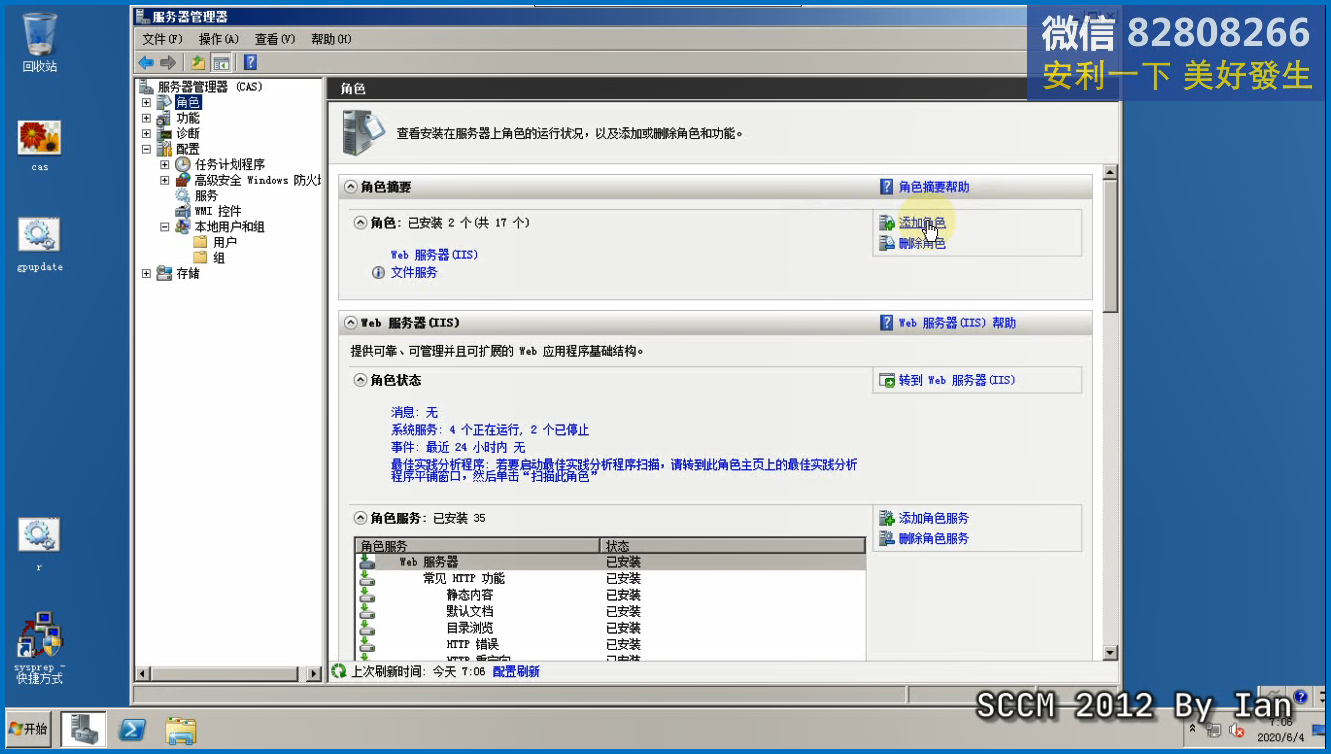Click 添加角色 link
The height and width of the screenshot is (754, 1331).
point(922,223)
